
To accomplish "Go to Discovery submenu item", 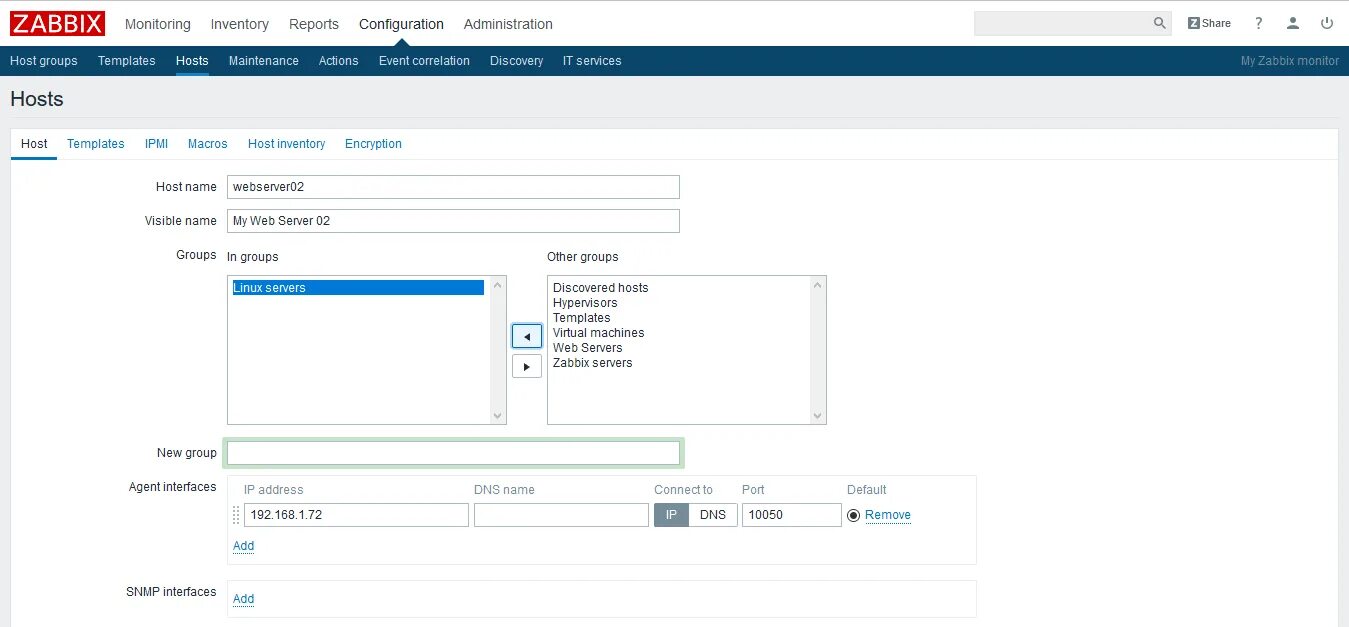I will (517, 61).
